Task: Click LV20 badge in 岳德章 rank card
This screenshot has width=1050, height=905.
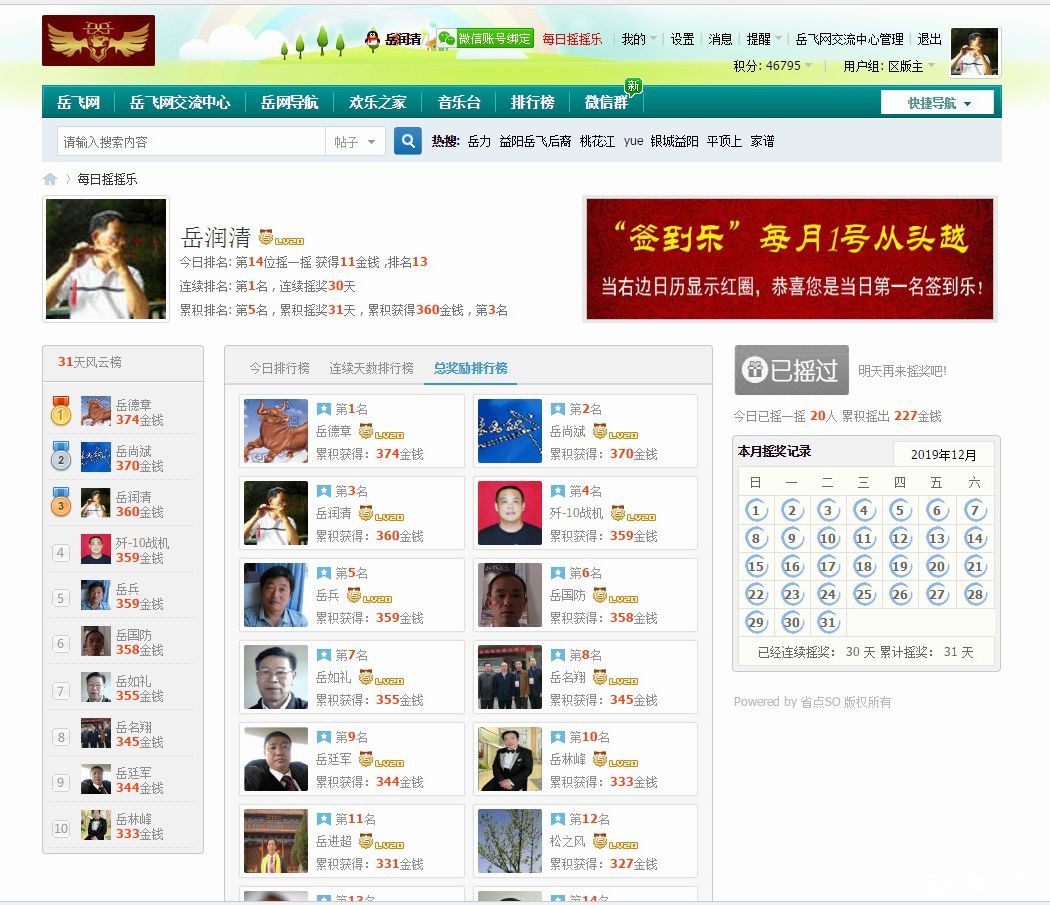Action: 382,432
